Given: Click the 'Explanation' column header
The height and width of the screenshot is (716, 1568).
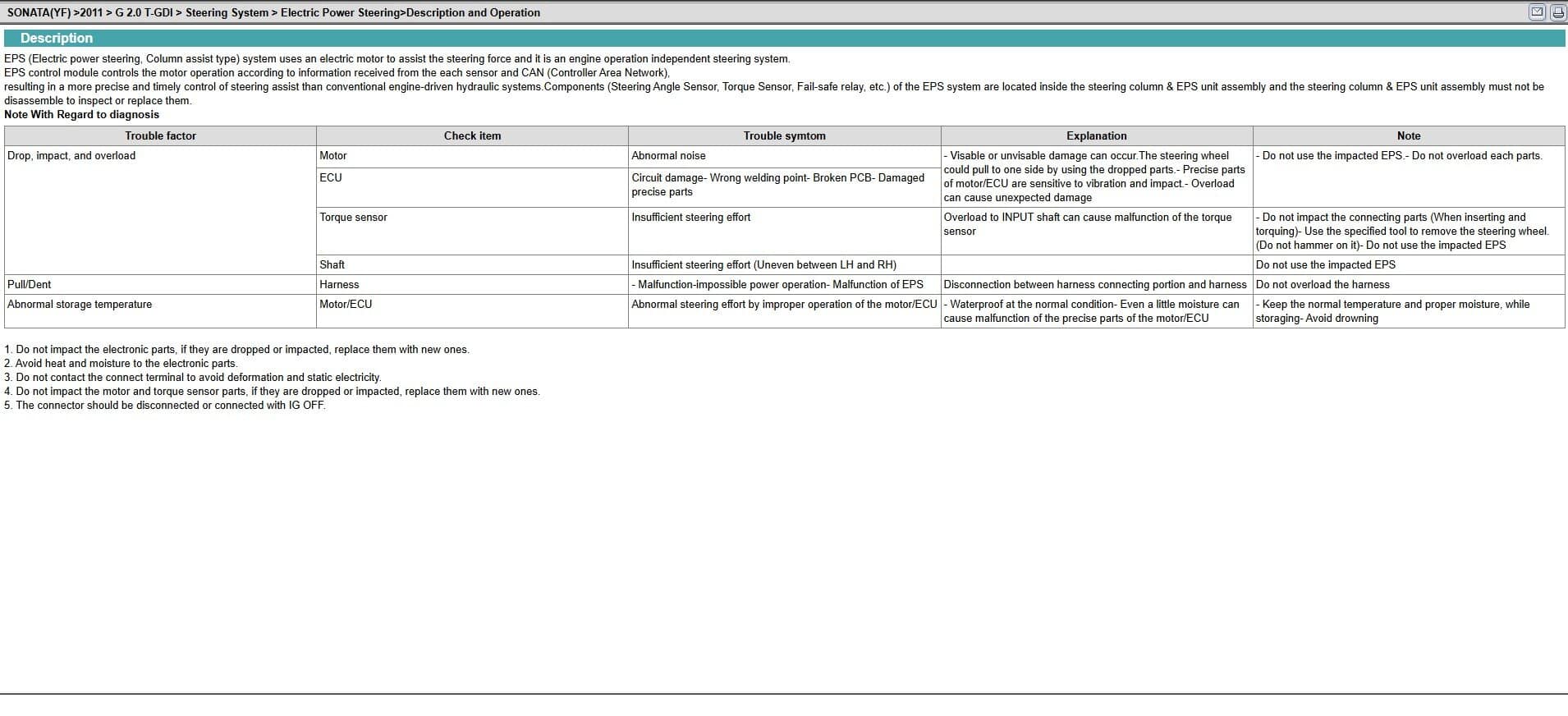Looking at the screenshot, I should [1096, 135].
